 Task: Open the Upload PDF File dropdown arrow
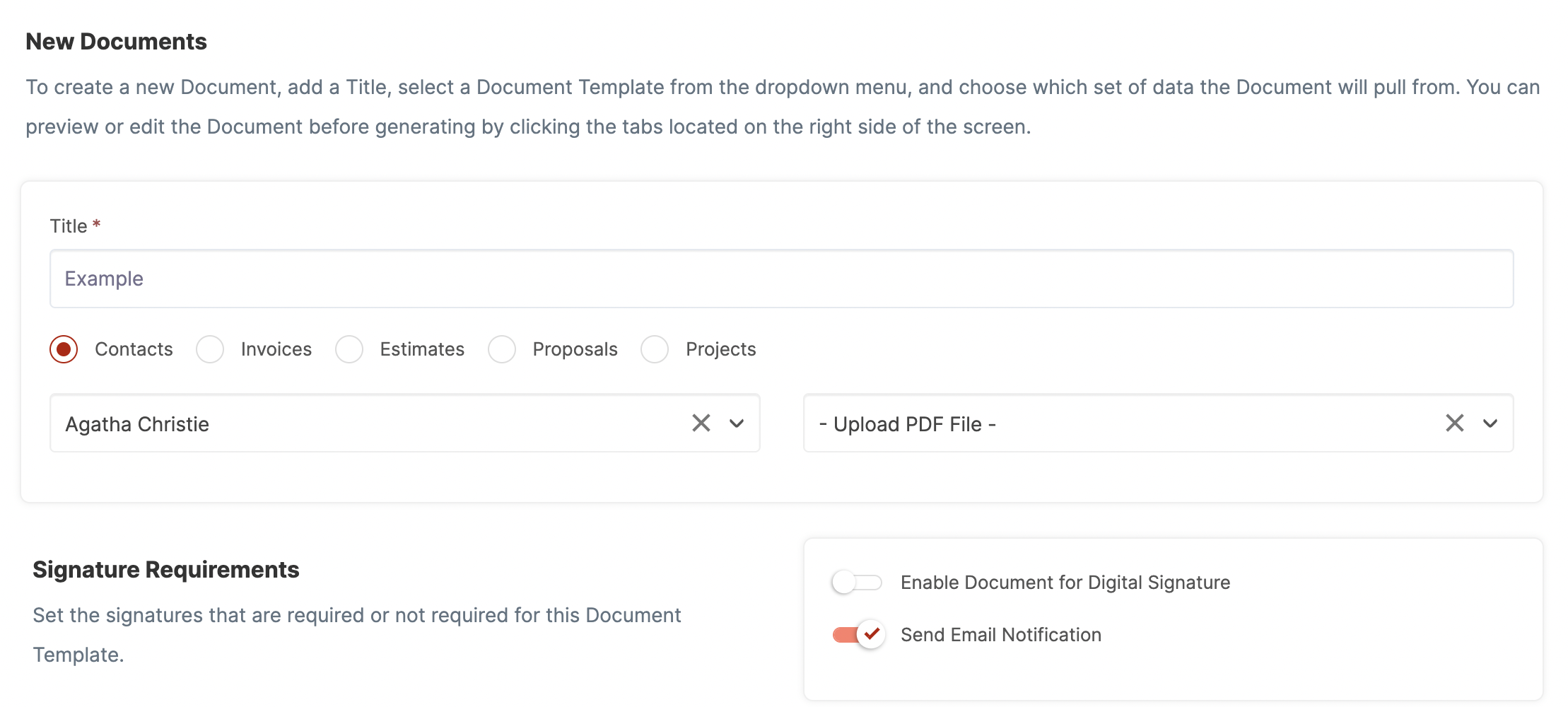[x=1490, y=423]
